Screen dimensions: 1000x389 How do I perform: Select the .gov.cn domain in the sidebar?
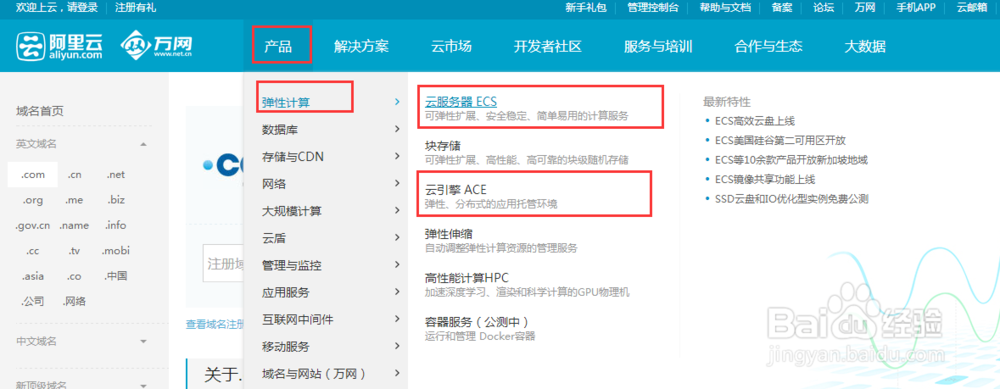coord(33,226)
